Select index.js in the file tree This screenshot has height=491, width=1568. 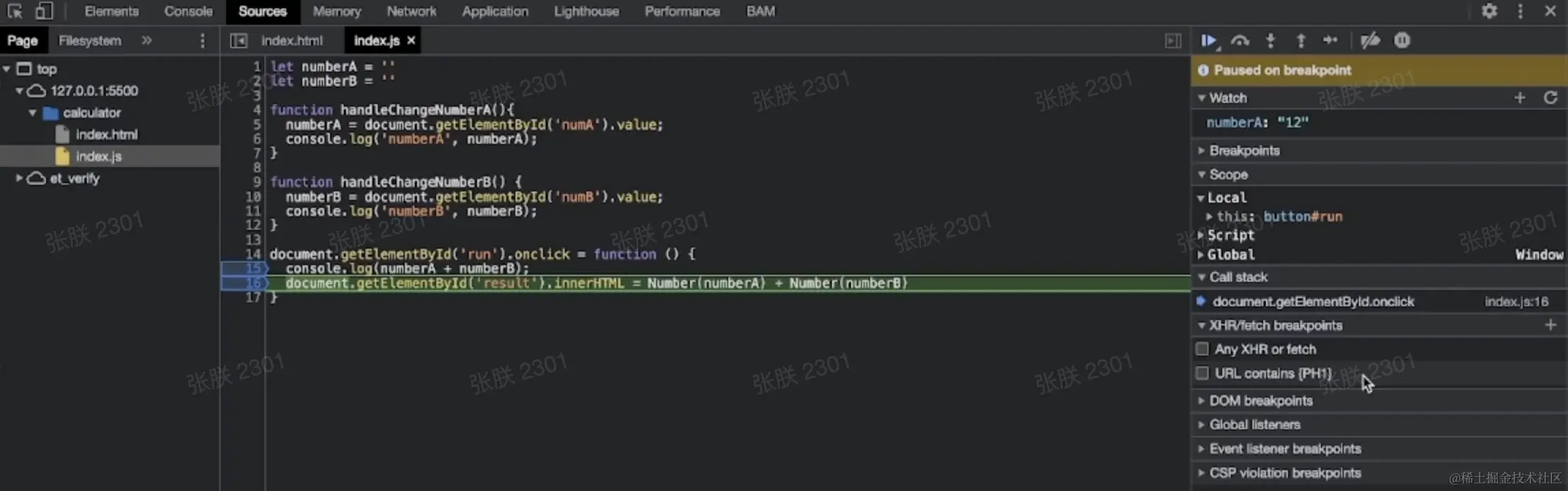coord(110,156)
